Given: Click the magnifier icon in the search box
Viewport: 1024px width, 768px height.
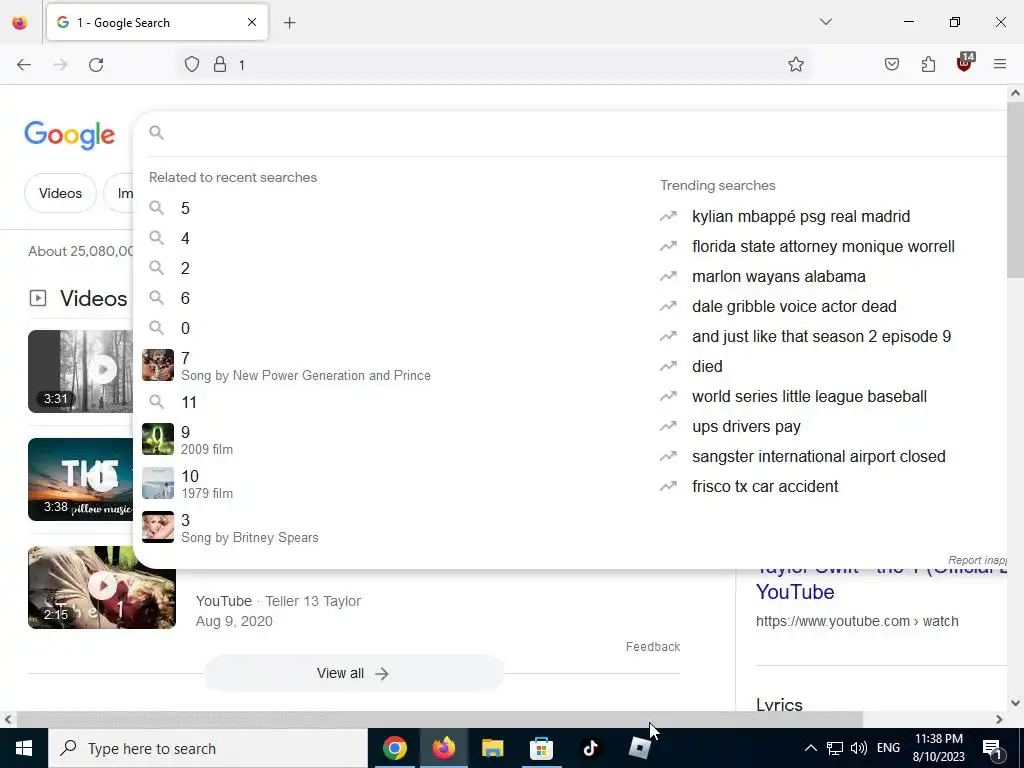Looking at the screenshot, I should pos(156,133).
